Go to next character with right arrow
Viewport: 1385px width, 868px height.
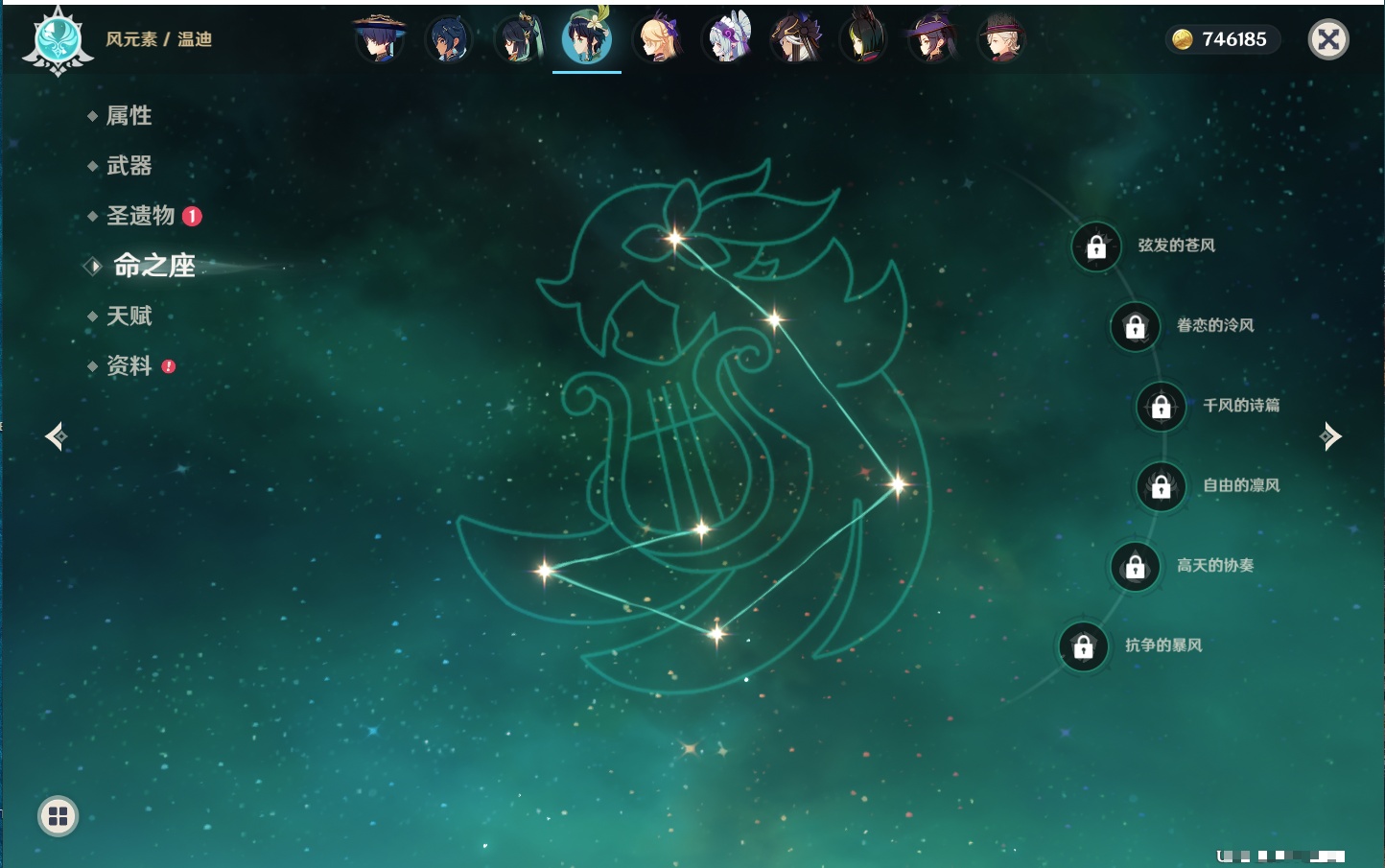tap(1330, 436)
